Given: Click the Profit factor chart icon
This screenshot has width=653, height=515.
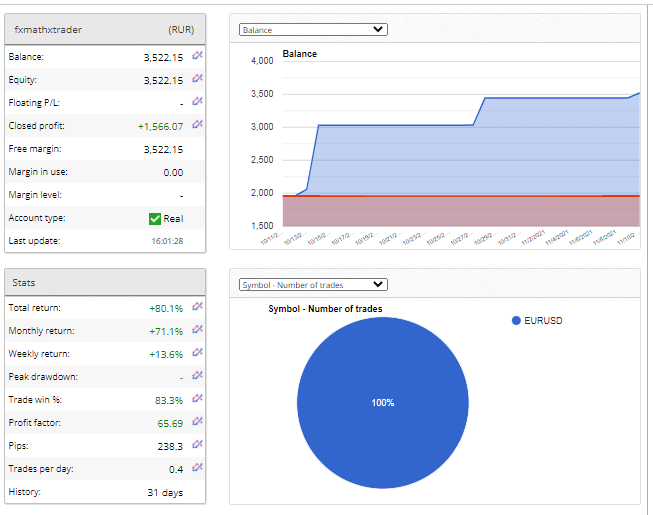Looking at the screenshot, I should pos(197,422).
